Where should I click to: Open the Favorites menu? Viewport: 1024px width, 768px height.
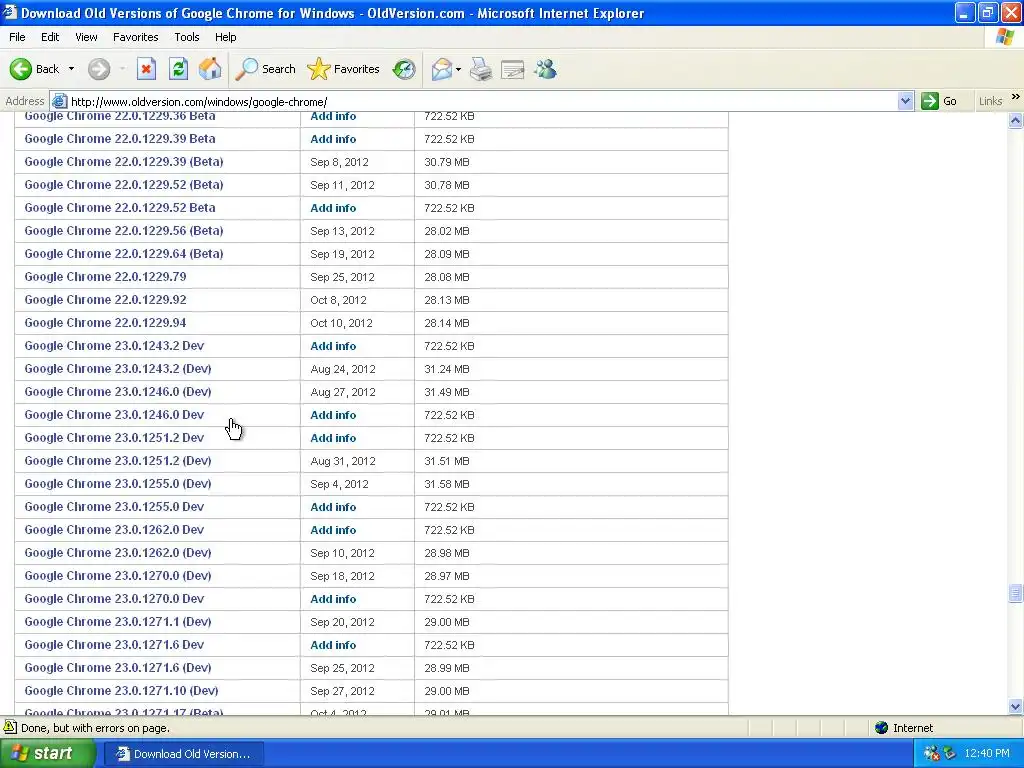coord(135,37)
